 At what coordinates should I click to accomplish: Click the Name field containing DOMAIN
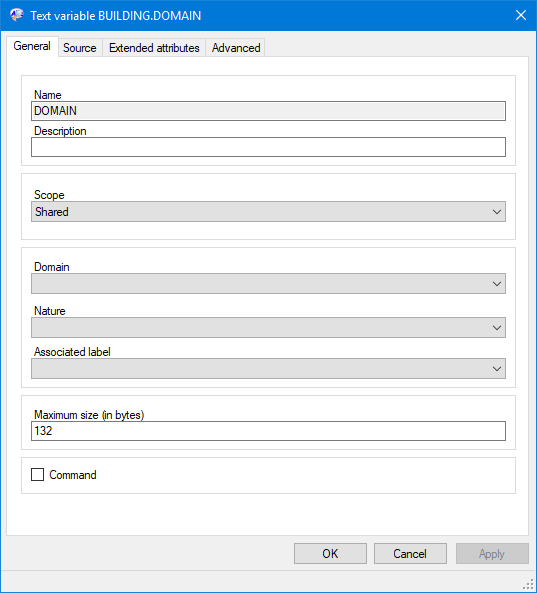(x=268, y=111)
